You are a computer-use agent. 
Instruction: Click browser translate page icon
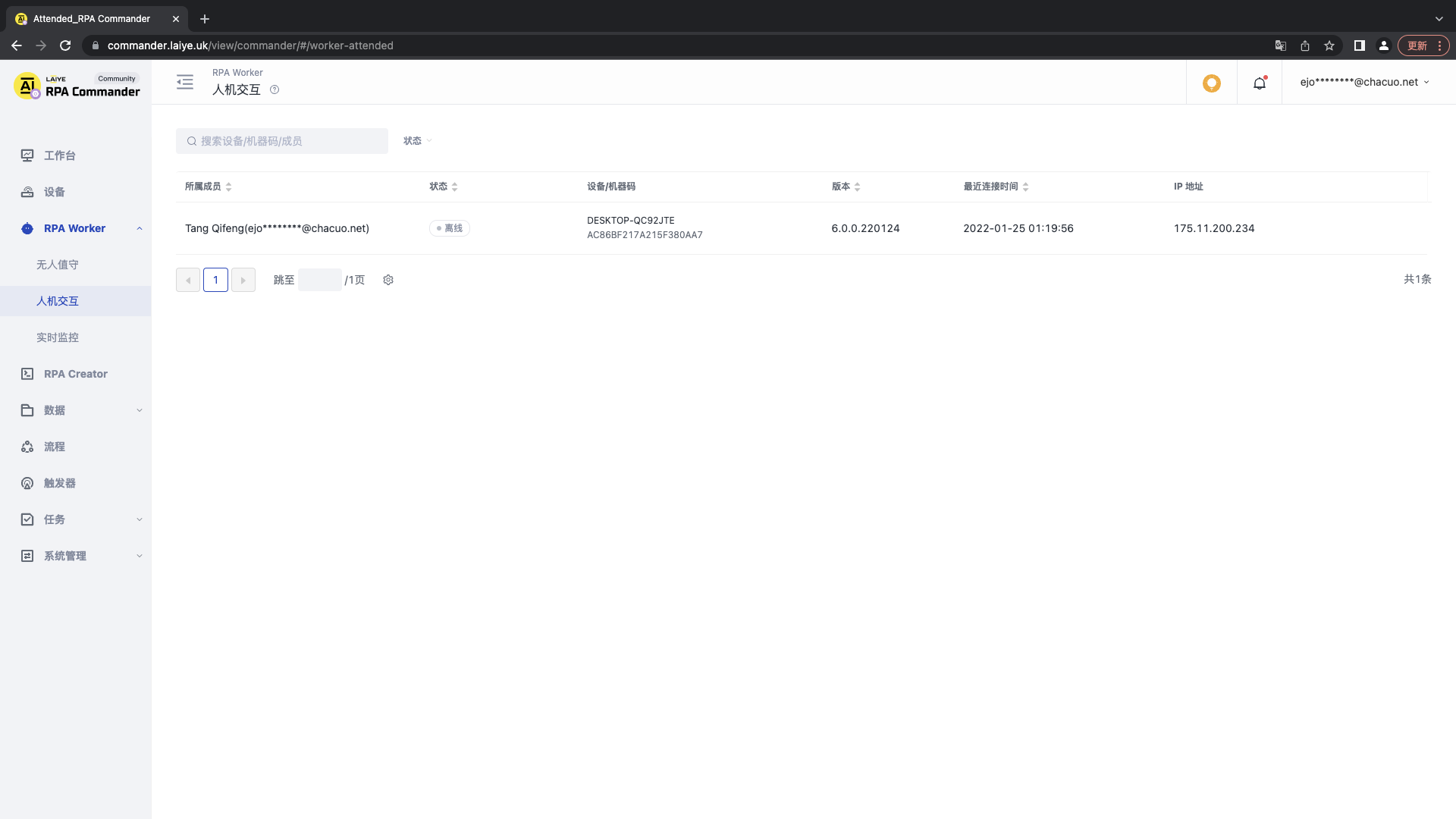[1281, 45]
